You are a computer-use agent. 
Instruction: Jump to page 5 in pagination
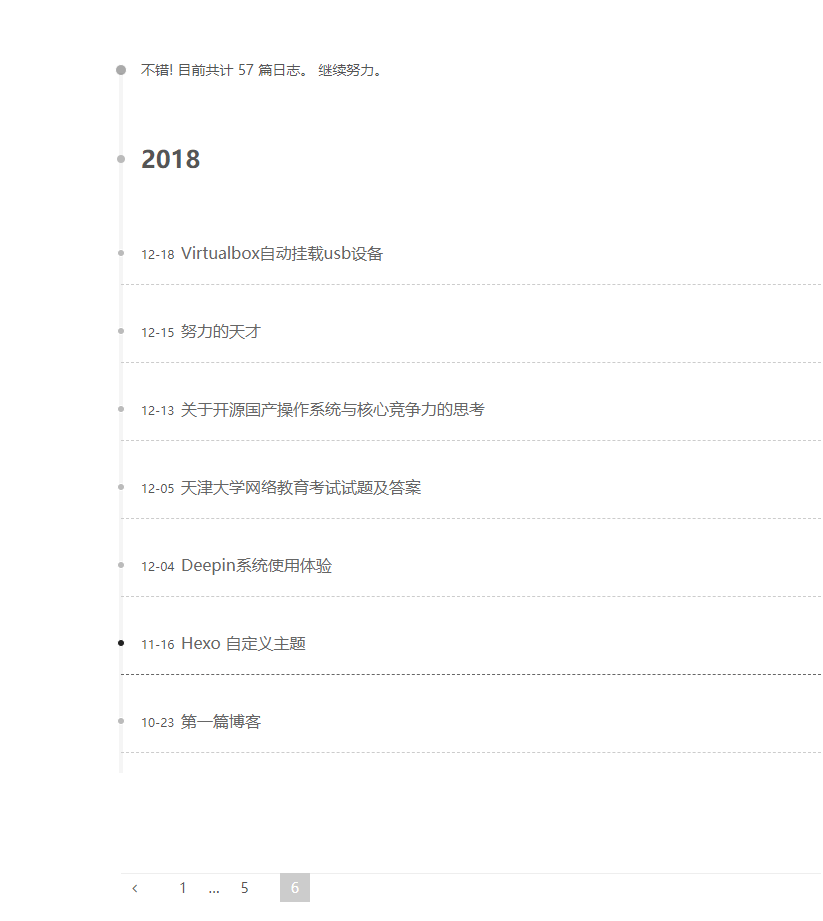click(x=244, y=888)
